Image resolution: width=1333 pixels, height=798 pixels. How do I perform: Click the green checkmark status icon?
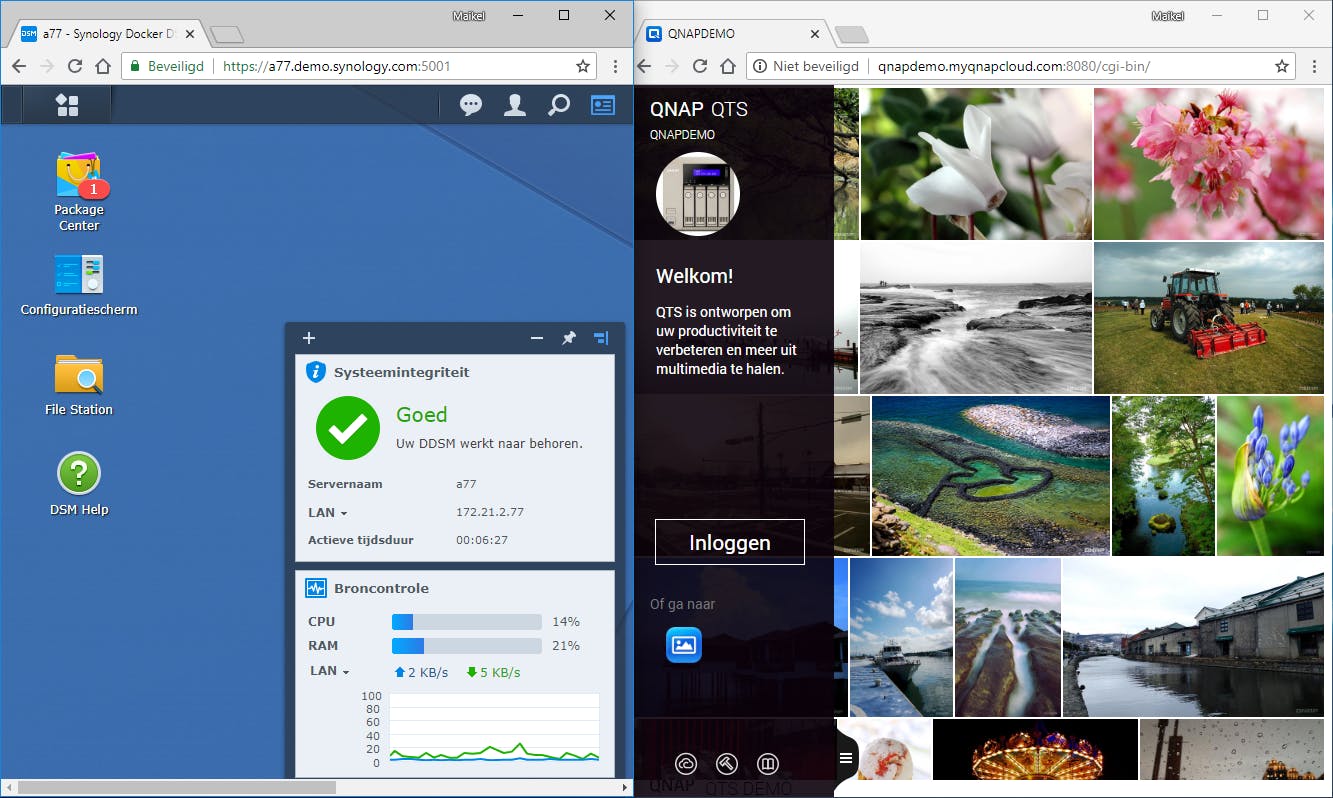tap(348, 428)
